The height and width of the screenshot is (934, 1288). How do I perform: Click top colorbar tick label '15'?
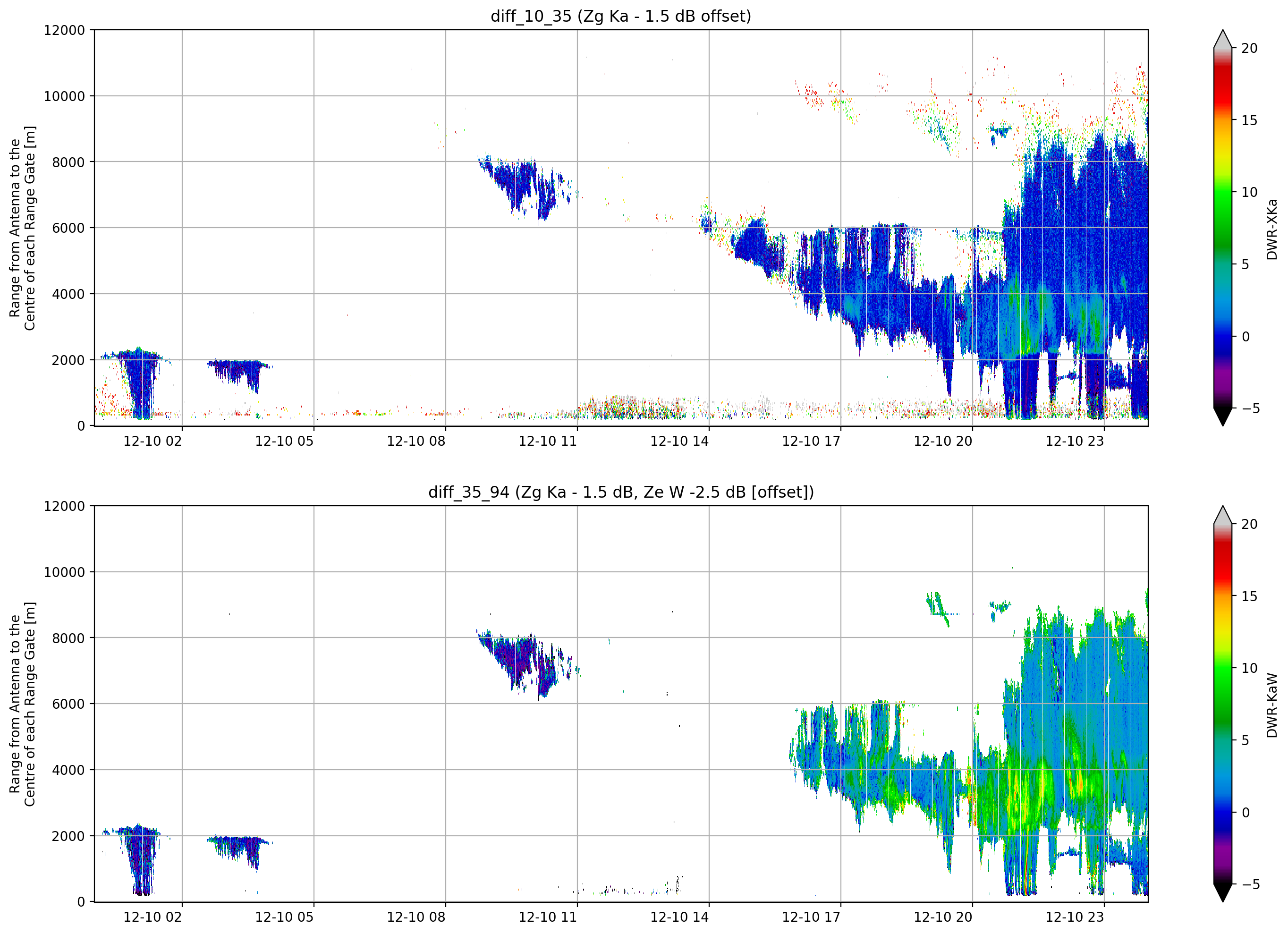1249,121
